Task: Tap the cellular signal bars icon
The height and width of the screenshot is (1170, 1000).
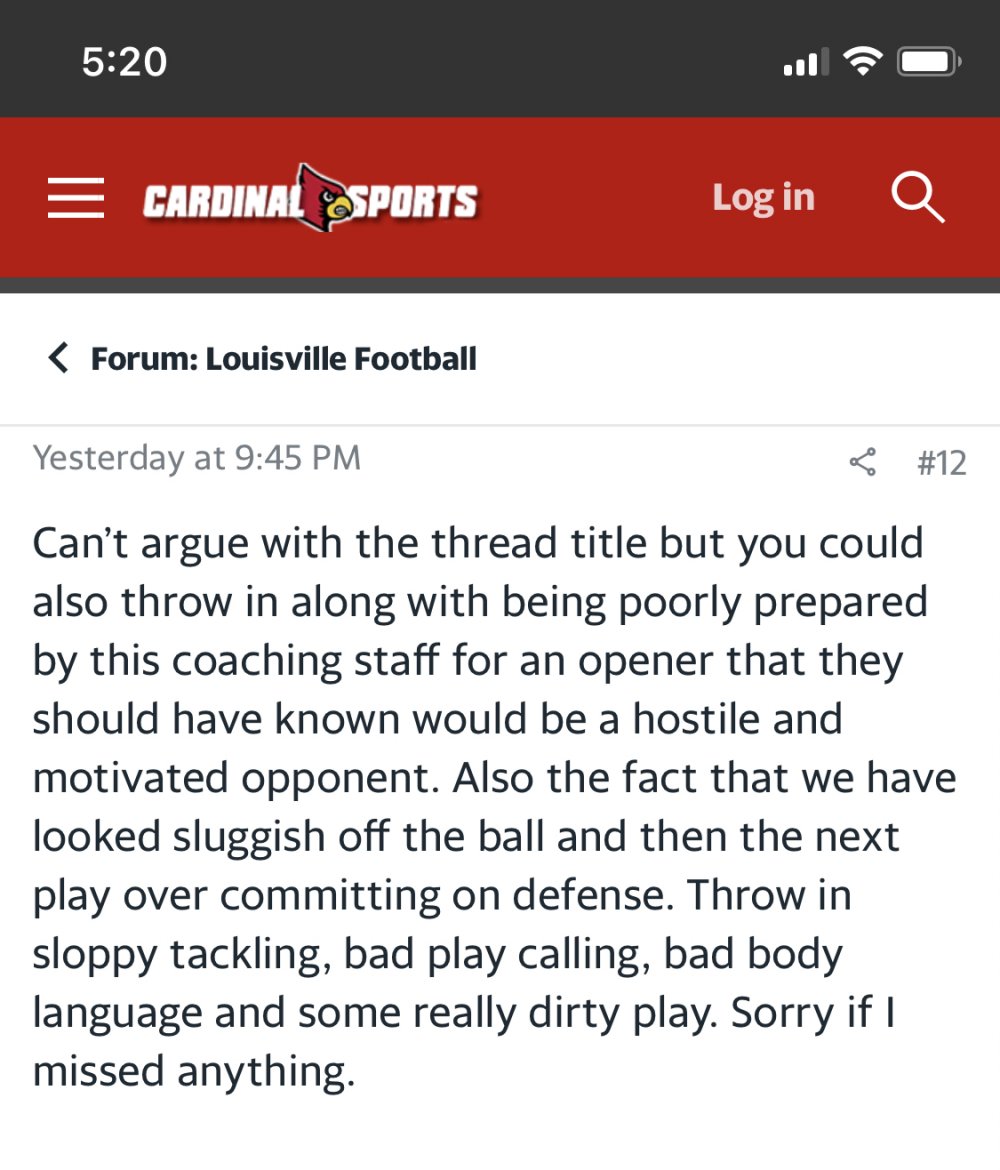Action: 805,63
